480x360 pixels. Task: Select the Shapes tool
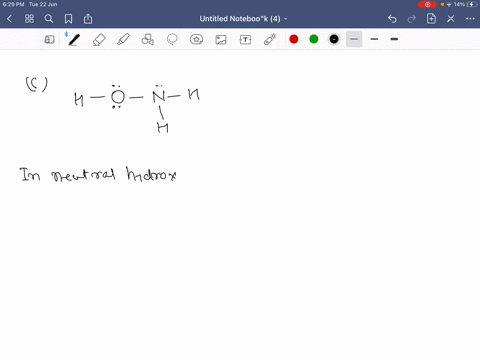pos(148,39)
